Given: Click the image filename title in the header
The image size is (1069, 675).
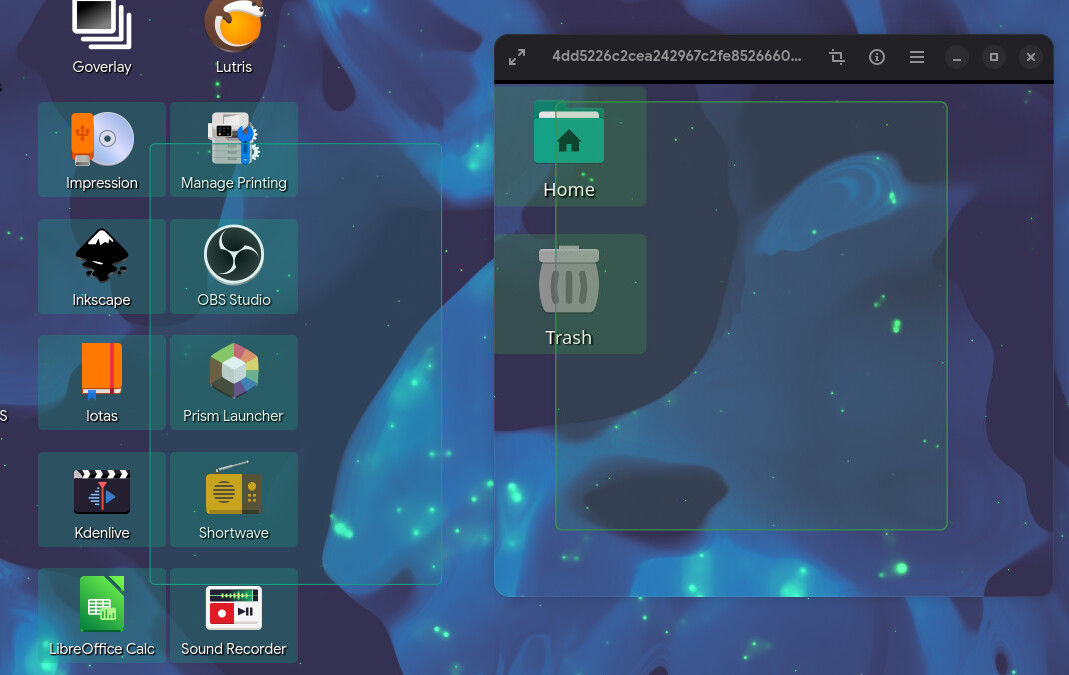Looking at the screenshot, I should point(676,57).
